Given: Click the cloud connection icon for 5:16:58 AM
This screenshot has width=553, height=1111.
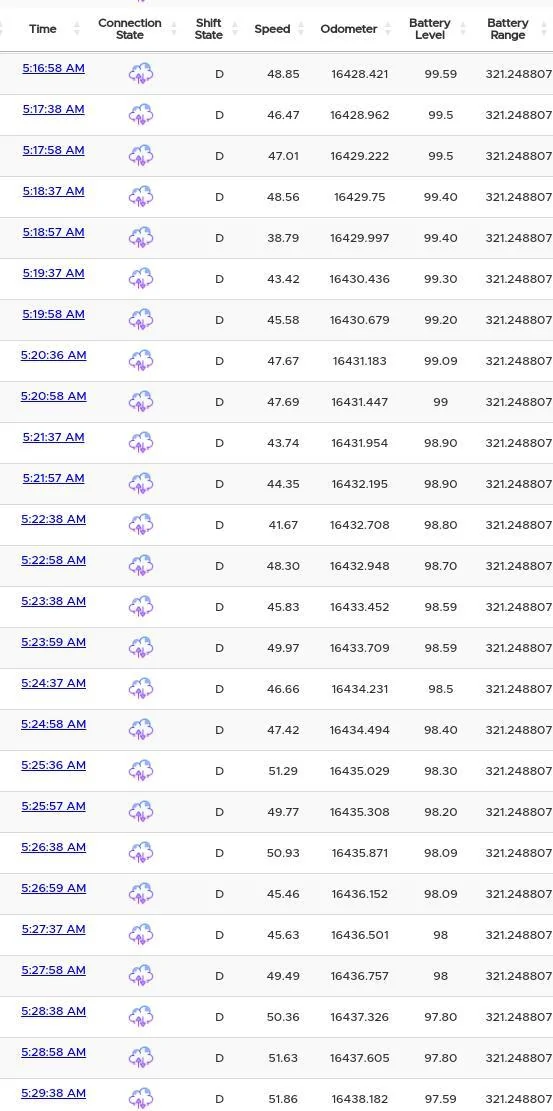Looking at the screenshot, I should click(x=141, y=74).
